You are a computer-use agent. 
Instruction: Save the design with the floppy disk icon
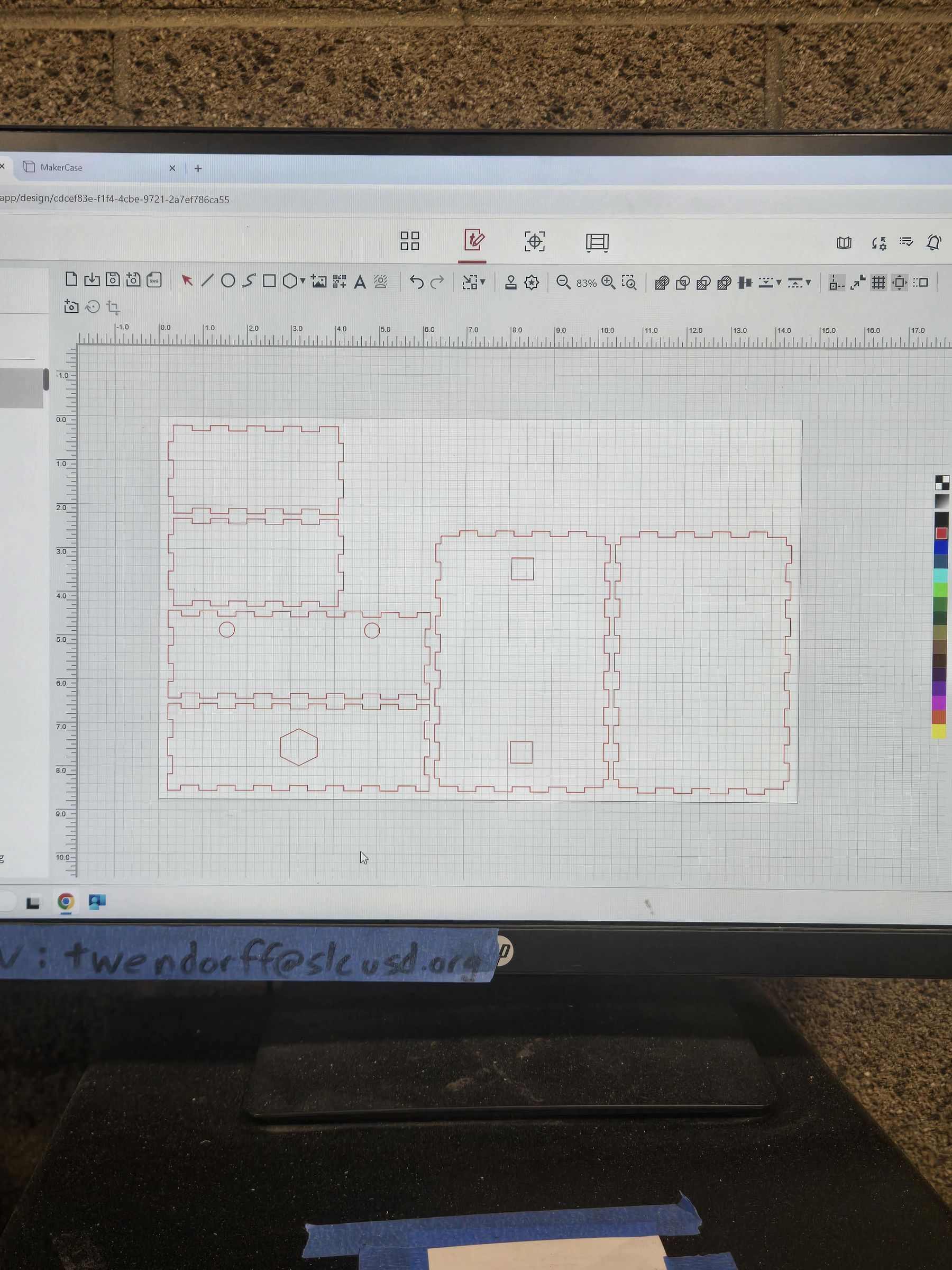(x=113, y=279)
